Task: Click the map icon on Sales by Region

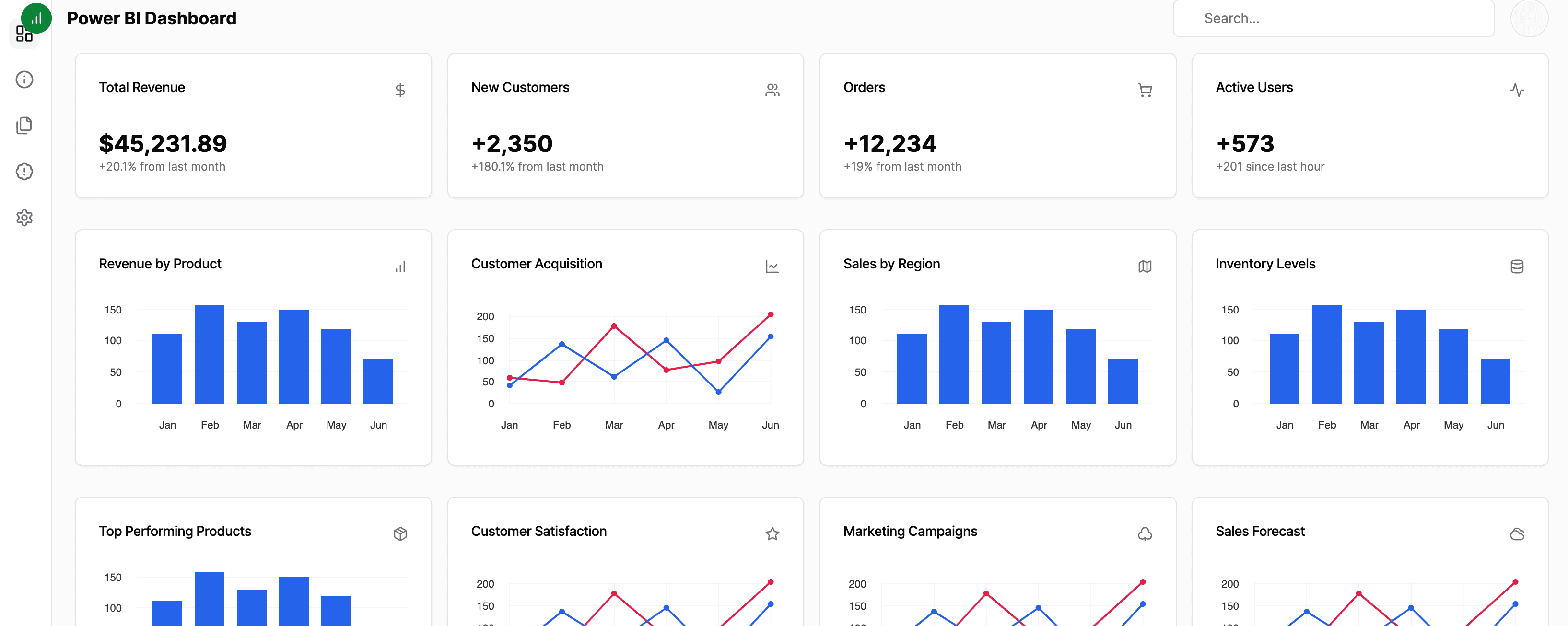Action: (1144, 267)
